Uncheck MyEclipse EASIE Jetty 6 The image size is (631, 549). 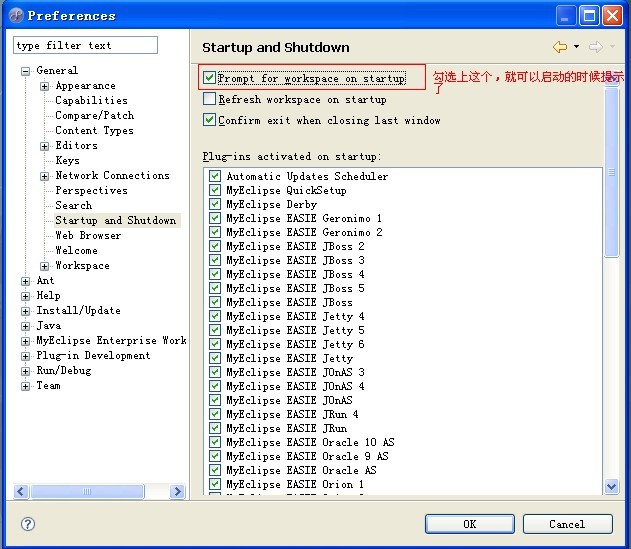point(215,344)
